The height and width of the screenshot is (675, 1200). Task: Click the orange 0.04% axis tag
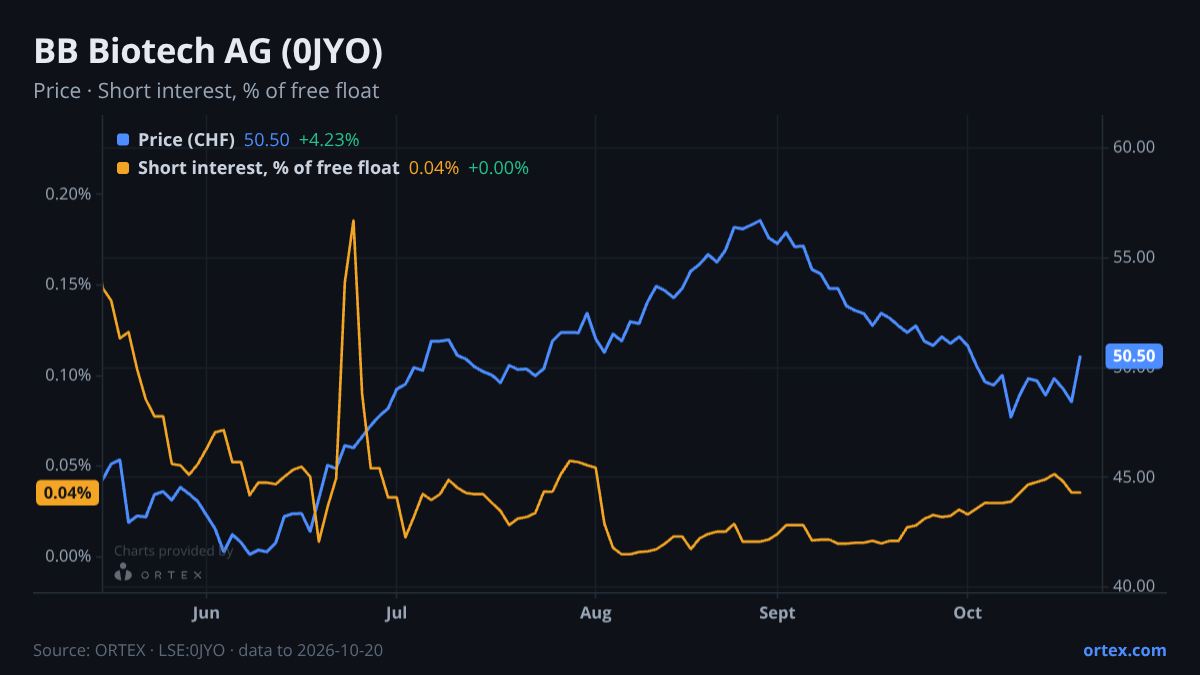coord(67,493)
